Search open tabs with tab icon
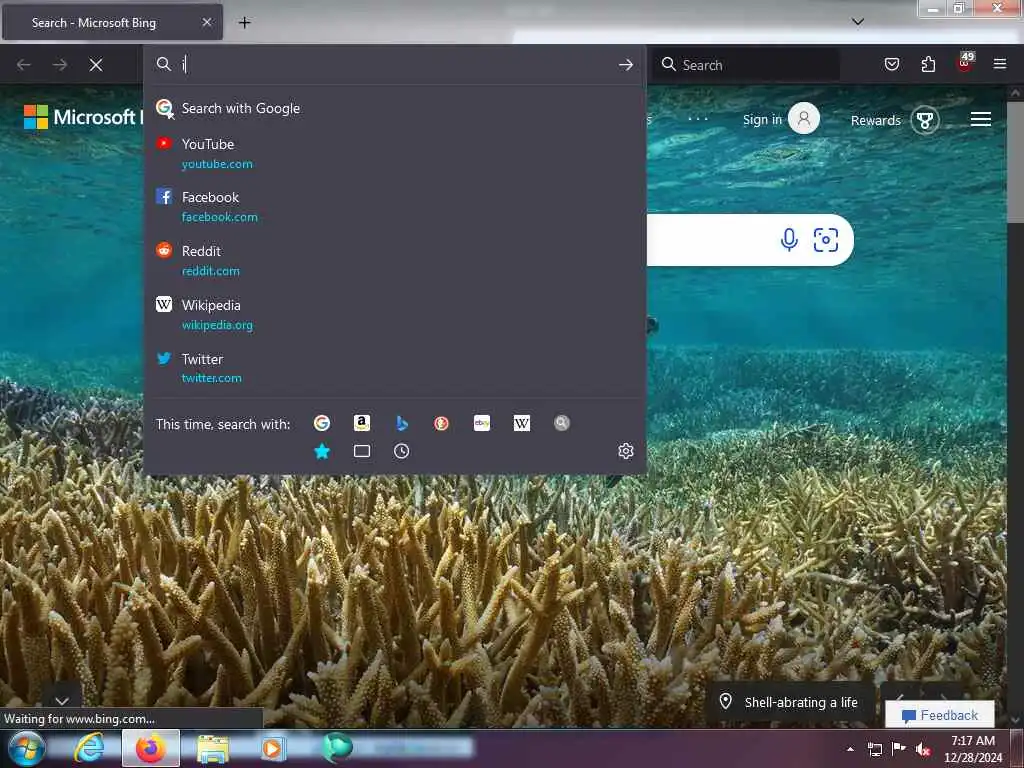The width and height of the screenshot is (1024, 768). pyautogui.click(x=362, y=451)
